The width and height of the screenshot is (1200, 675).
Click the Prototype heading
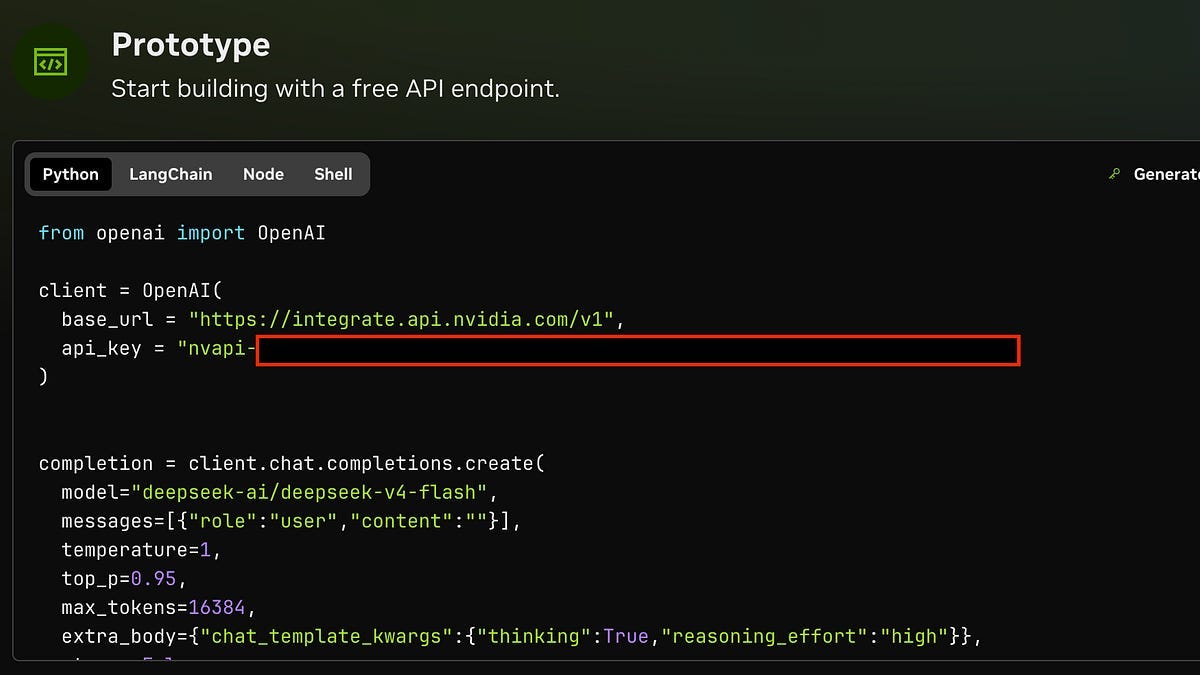[191, 45]
